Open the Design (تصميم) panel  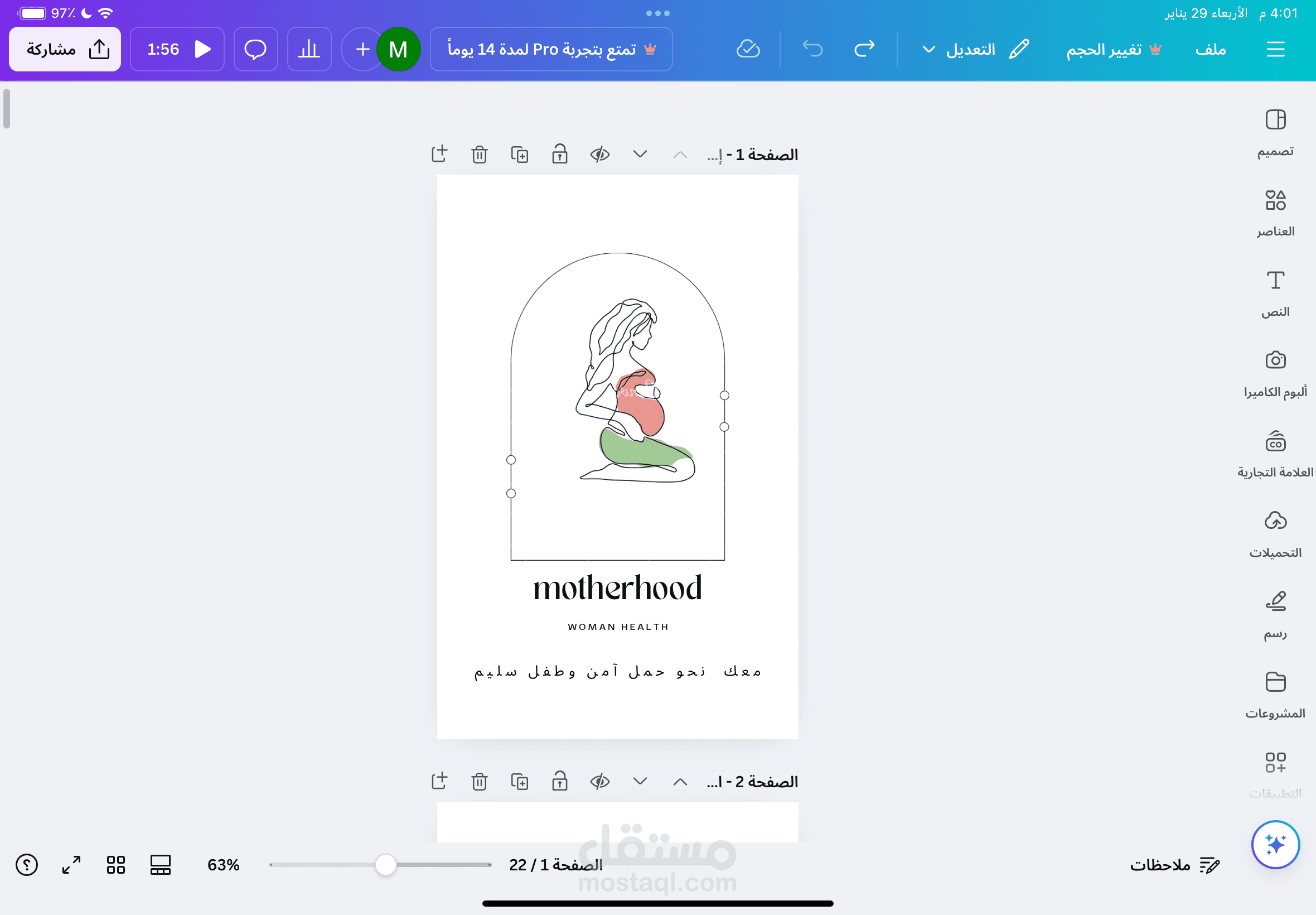point(1275,133)
